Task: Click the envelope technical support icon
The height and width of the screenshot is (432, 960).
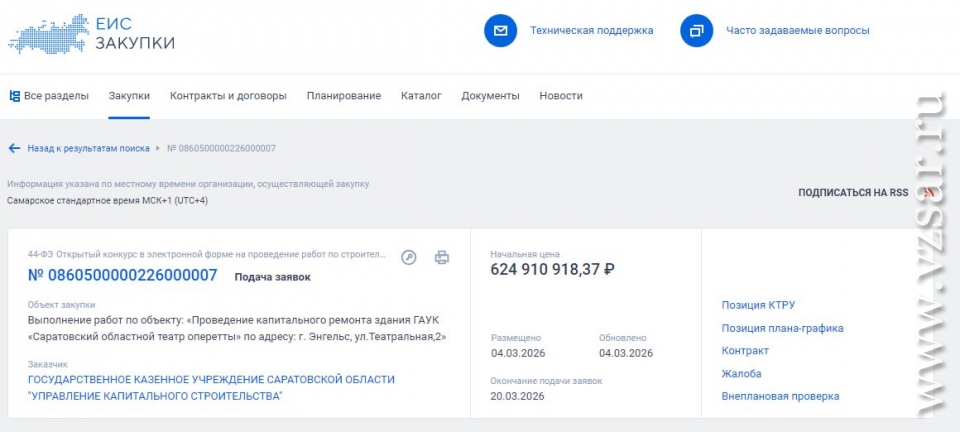Action: tap(500, 31)
